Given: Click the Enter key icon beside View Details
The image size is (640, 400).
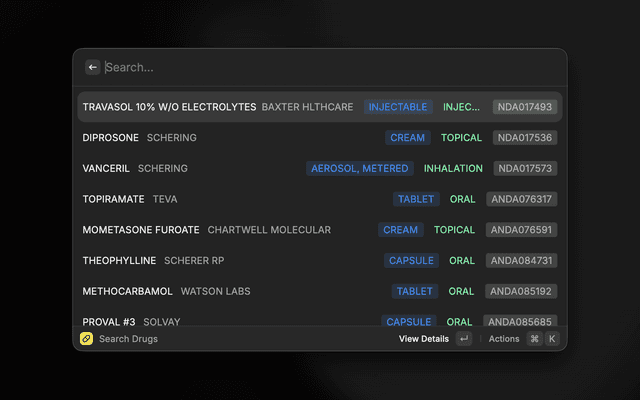Looking at the screenshot, I should tap(464, 339).
